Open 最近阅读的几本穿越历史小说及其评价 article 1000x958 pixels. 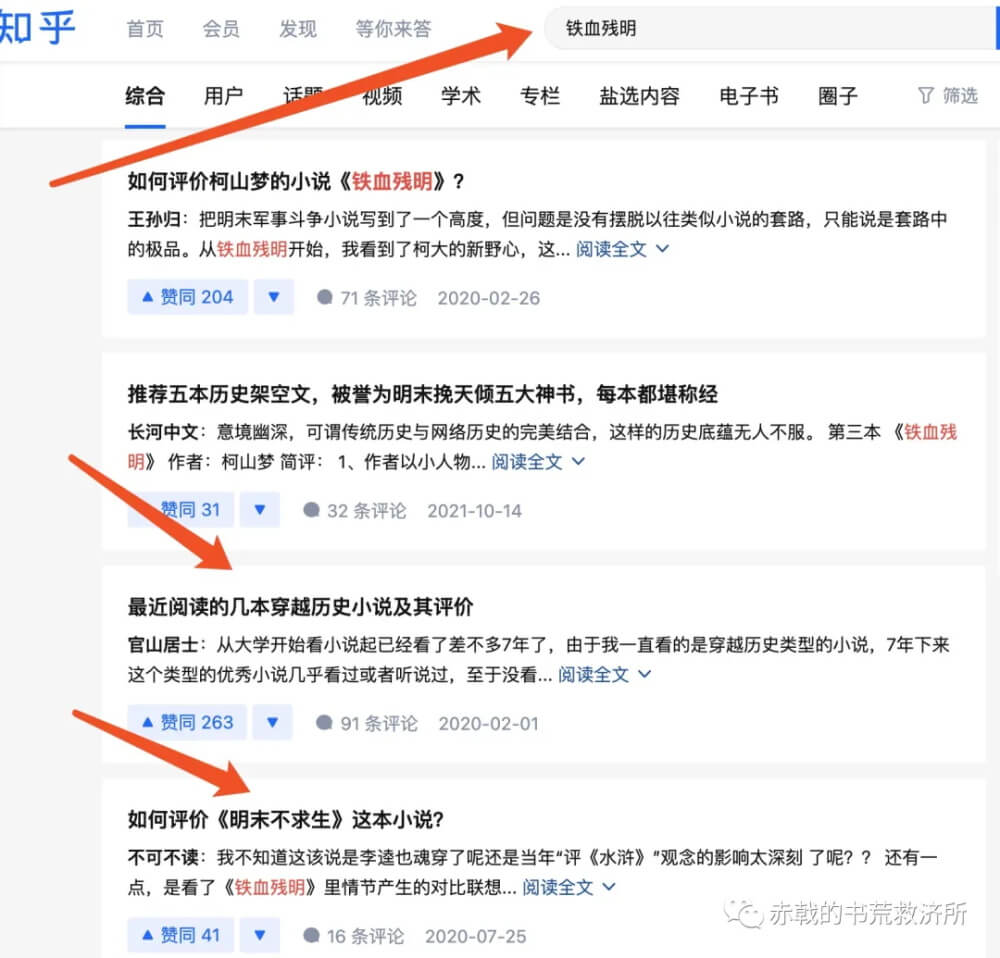pos(300,607)
